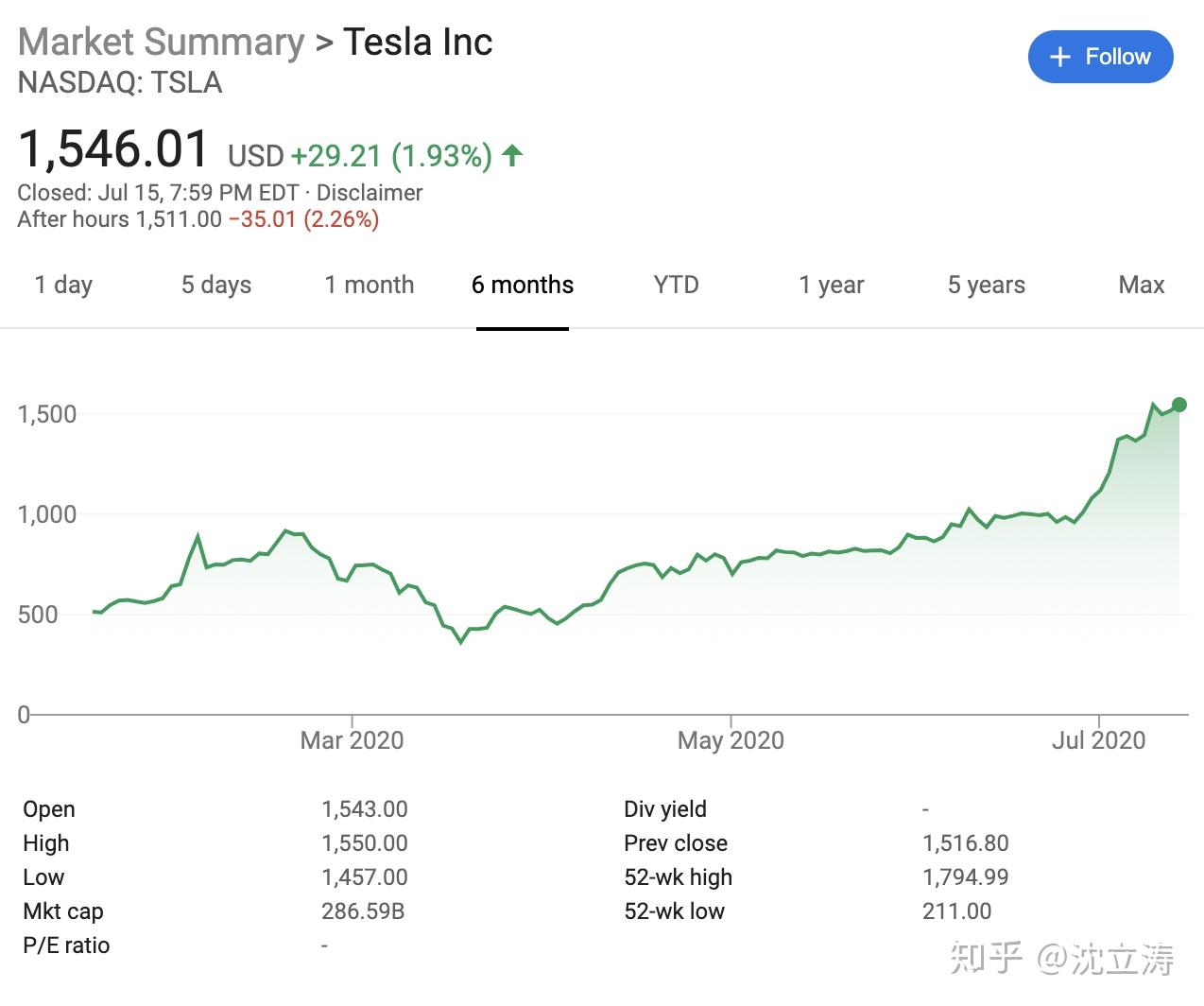Open the Disclaimer link
This screenshot has height=1006, width=1204.
point(370,193)
